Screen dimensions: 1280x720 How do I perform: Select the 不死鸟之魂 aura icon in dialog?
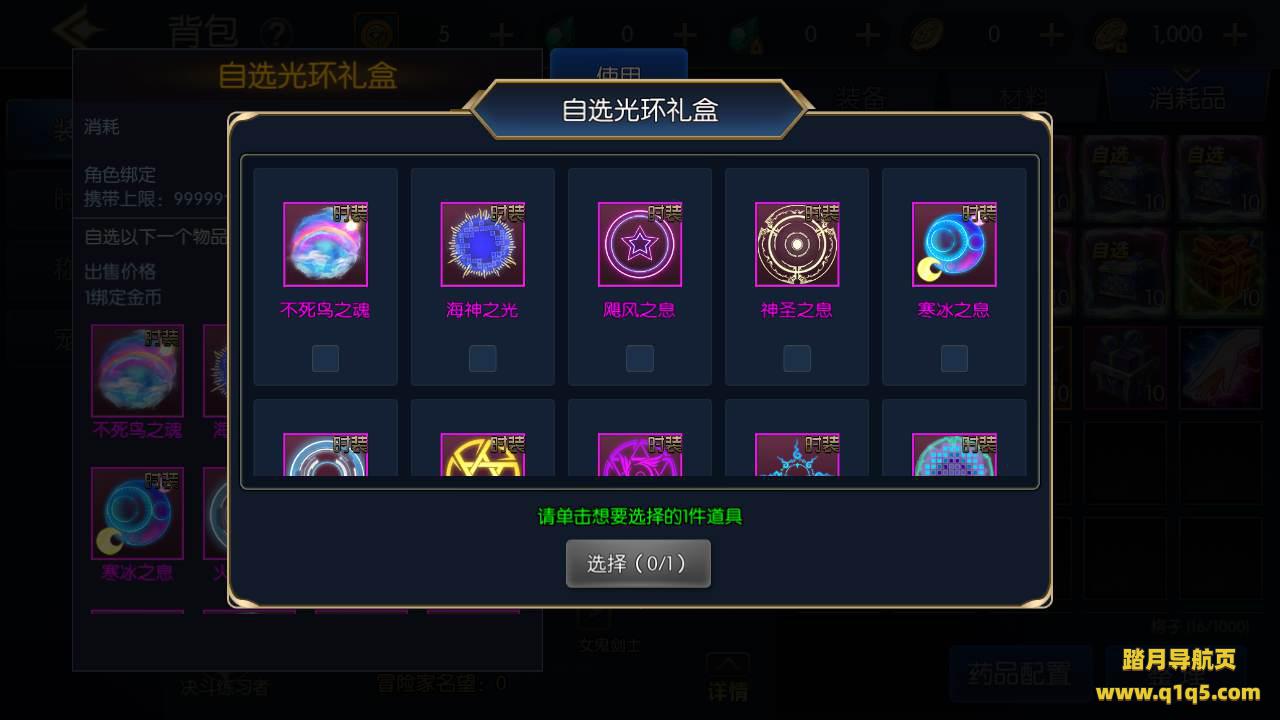tap(325, 244)
